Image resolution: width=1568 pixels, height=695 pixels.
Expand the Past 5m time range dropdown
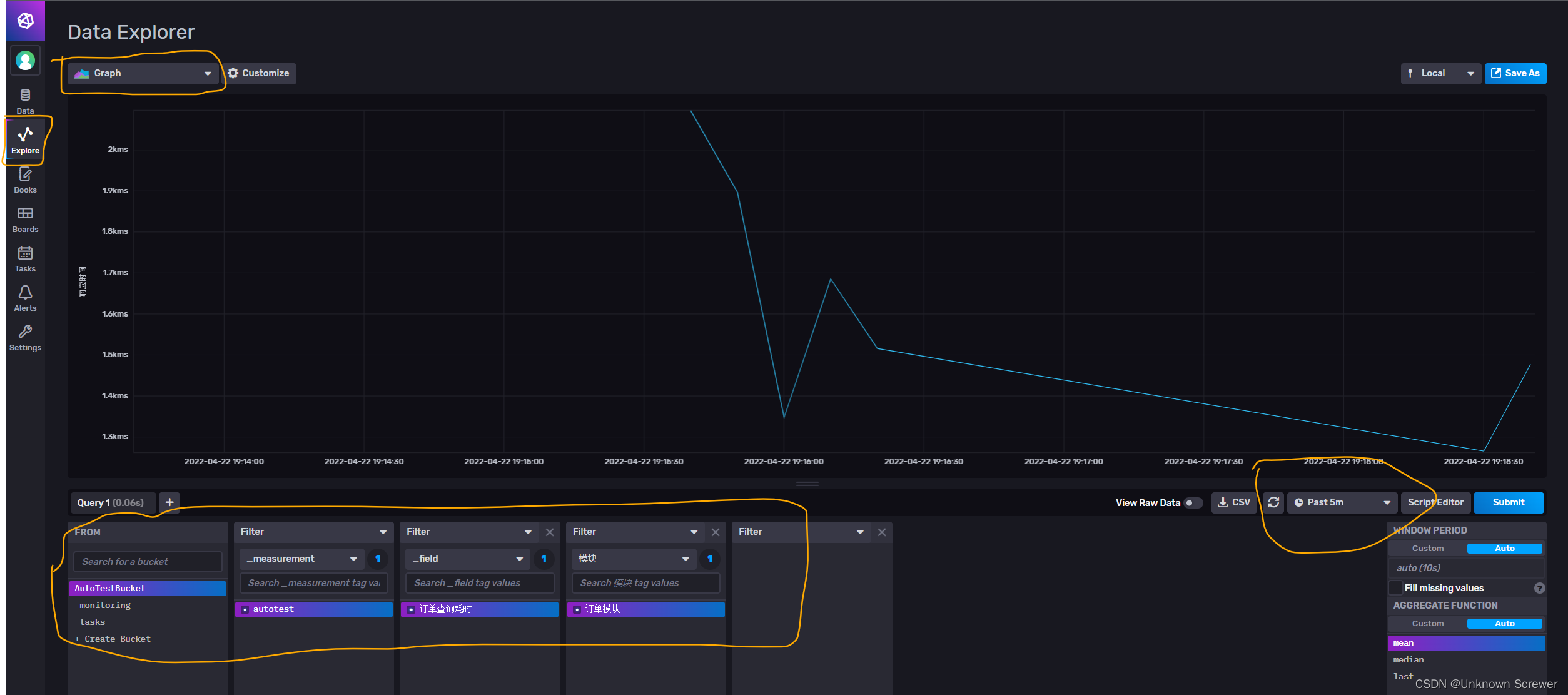(x=1342, y=502)
